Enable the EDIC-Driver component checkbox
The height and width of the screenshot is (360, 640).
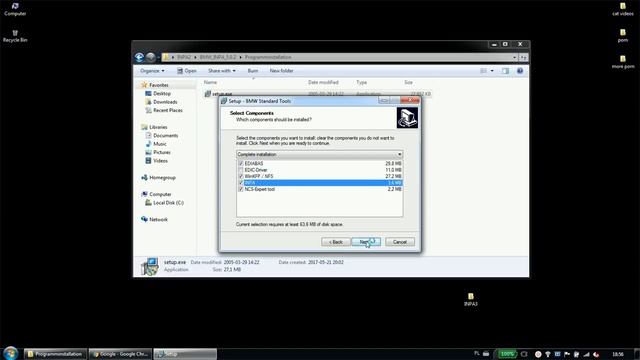(241, 170)
